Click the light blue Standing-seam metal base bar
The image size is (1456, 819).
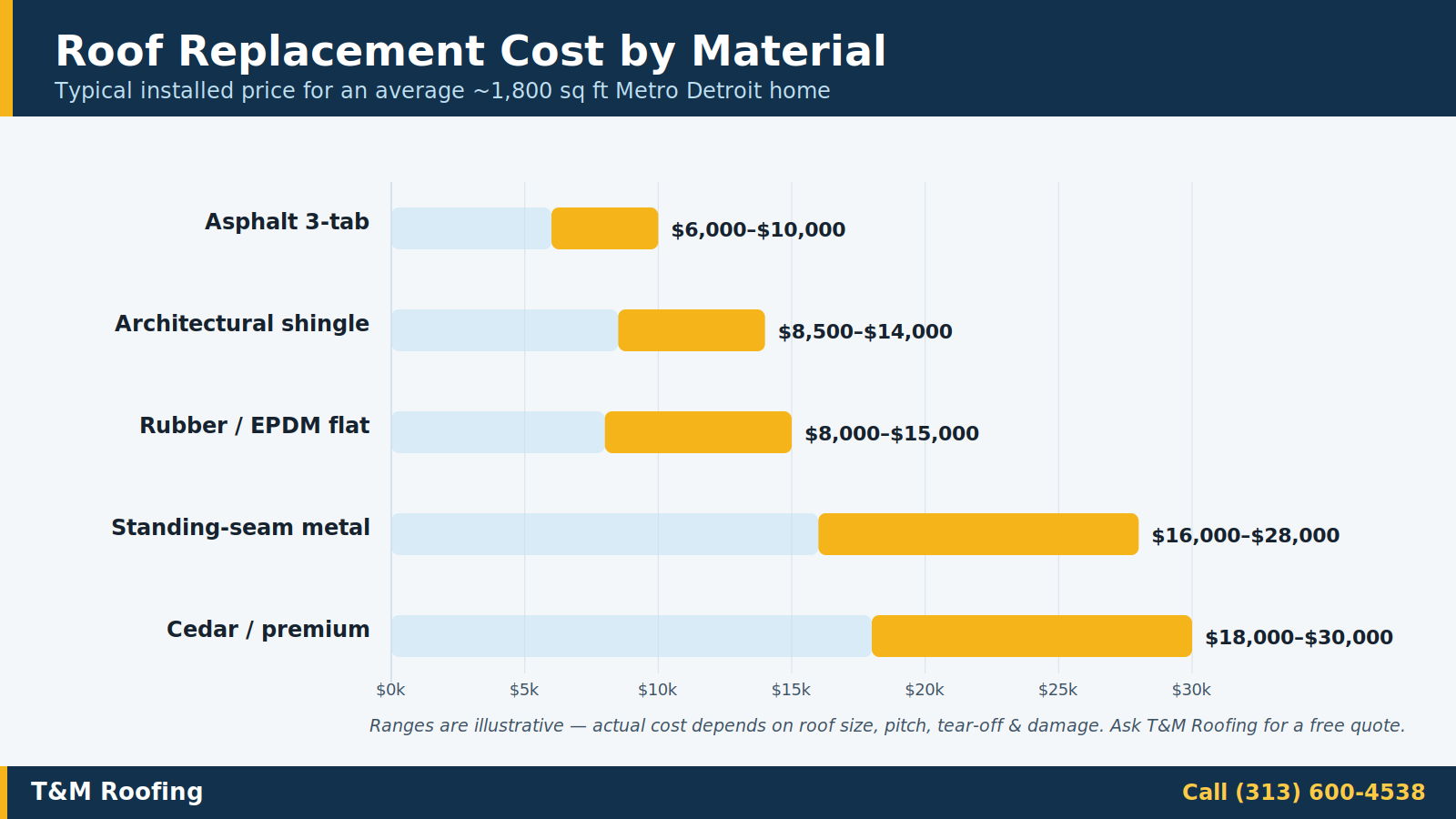tap(605, 534)
